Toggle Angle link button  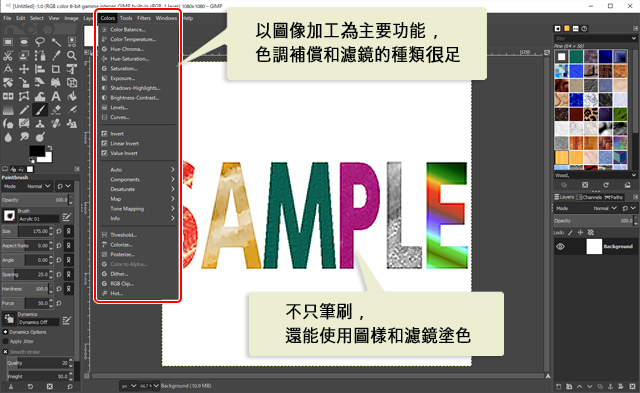point(69,260)
